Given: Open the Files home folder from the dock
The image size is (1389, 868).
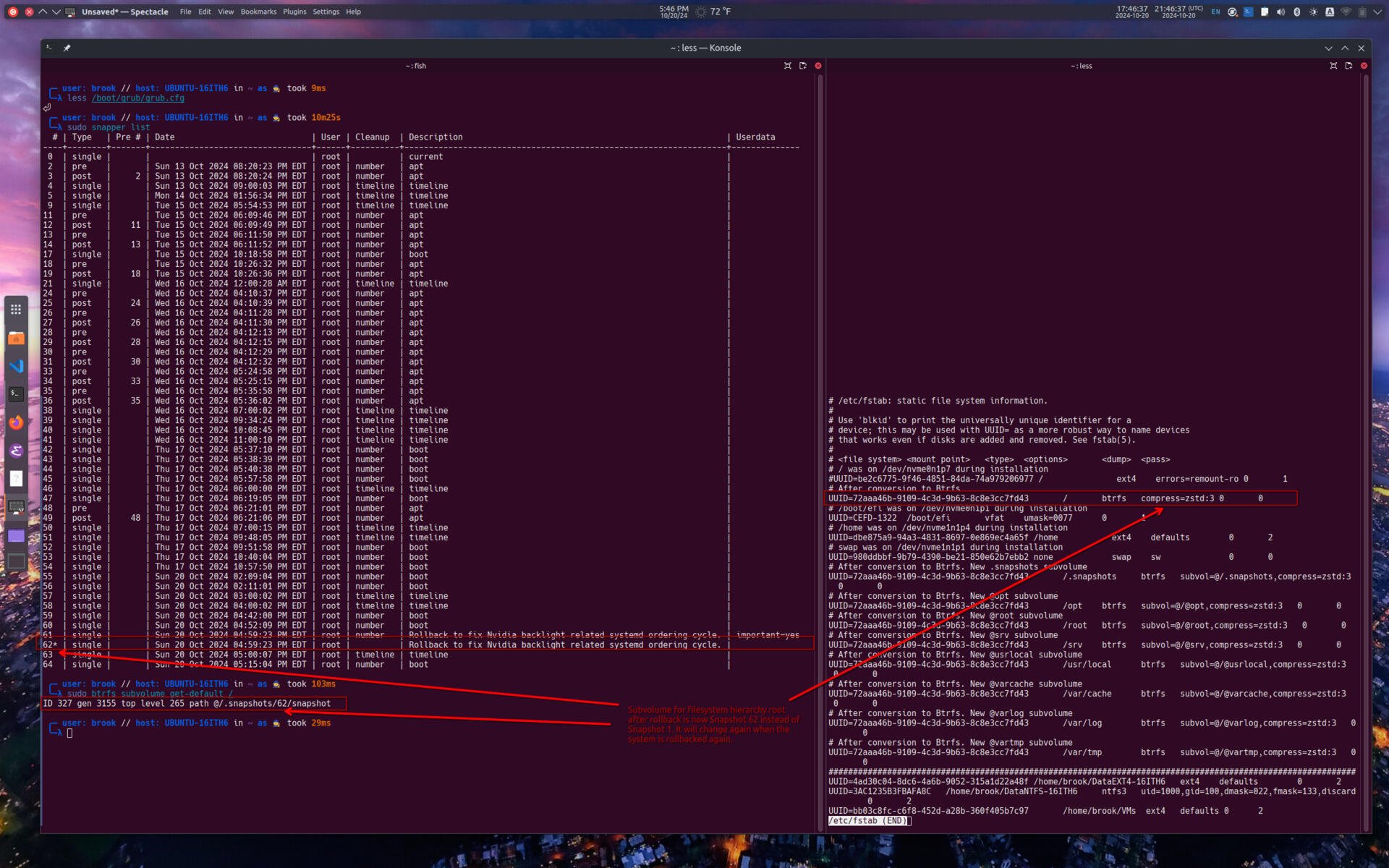Looking at the screenshot, I should click(16, 338).
